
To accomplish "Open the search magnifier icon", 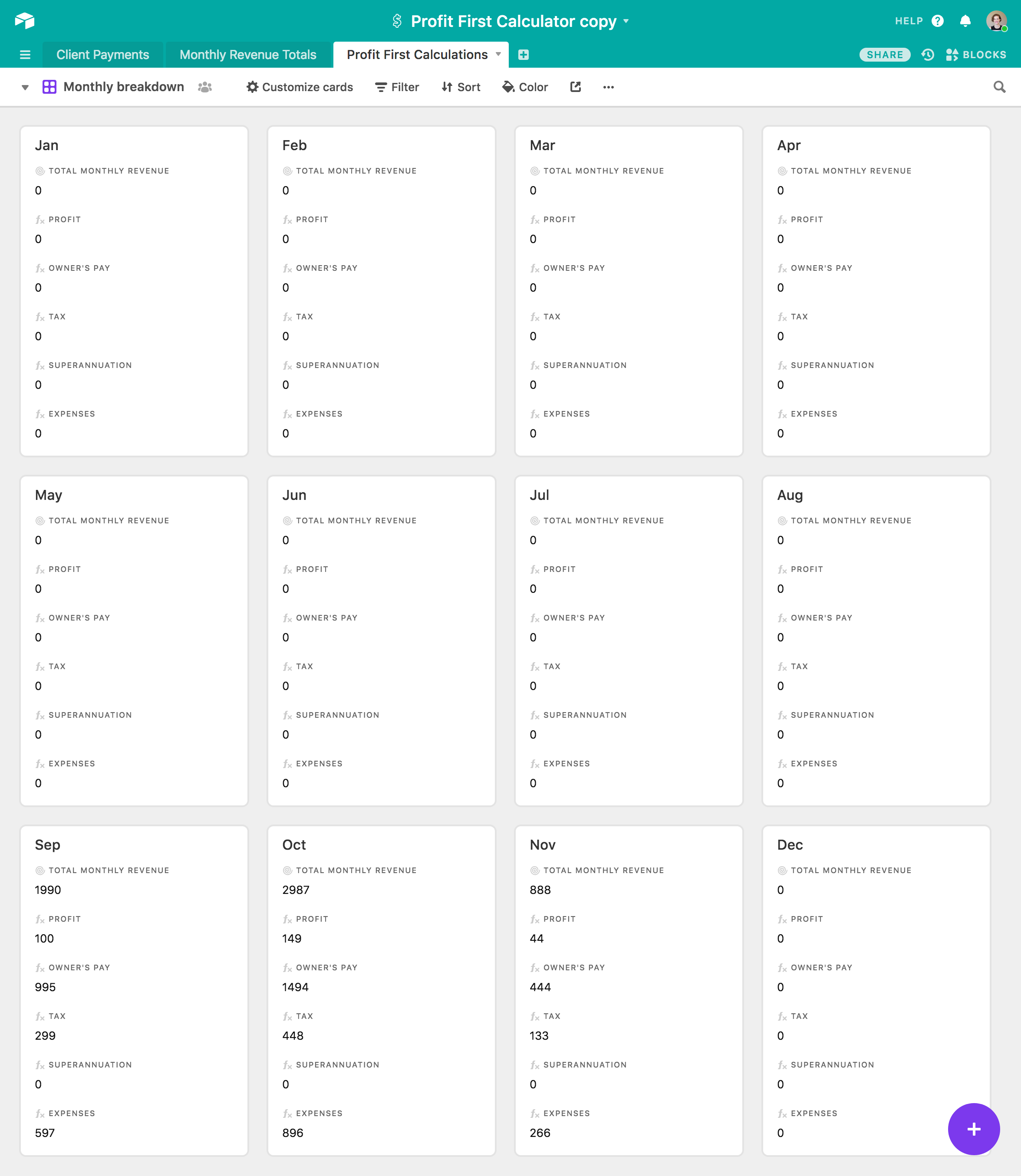I will point(999,86).
